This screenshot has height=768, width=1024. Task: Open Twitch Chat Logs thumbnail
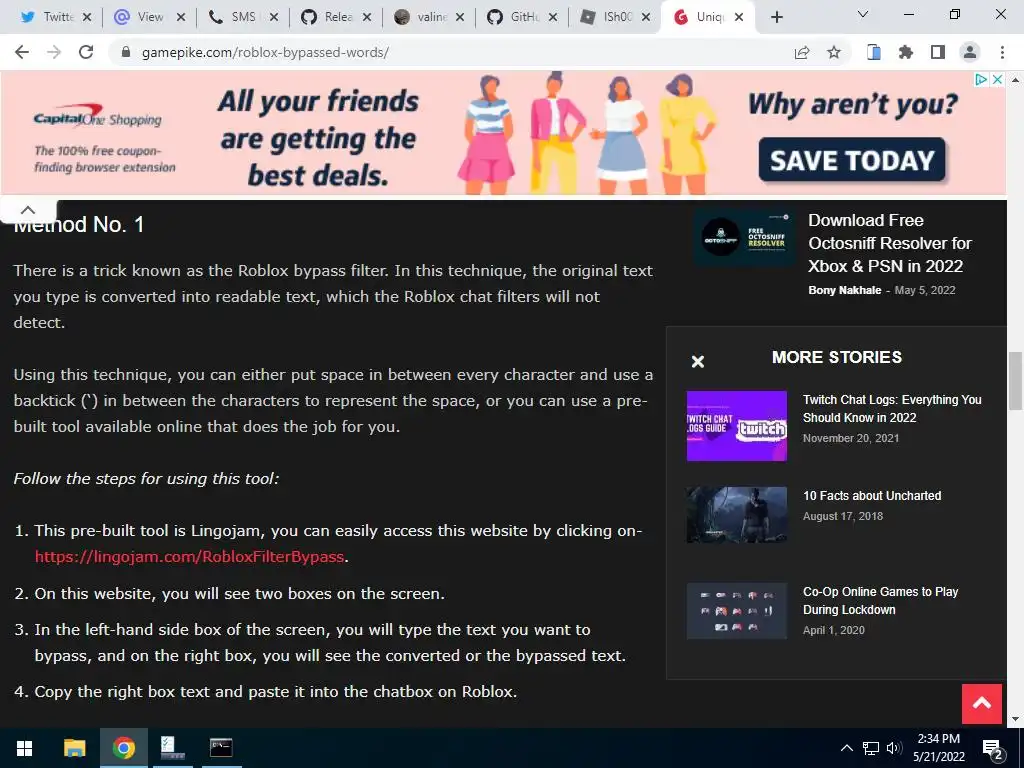click(x=737, y=426)
